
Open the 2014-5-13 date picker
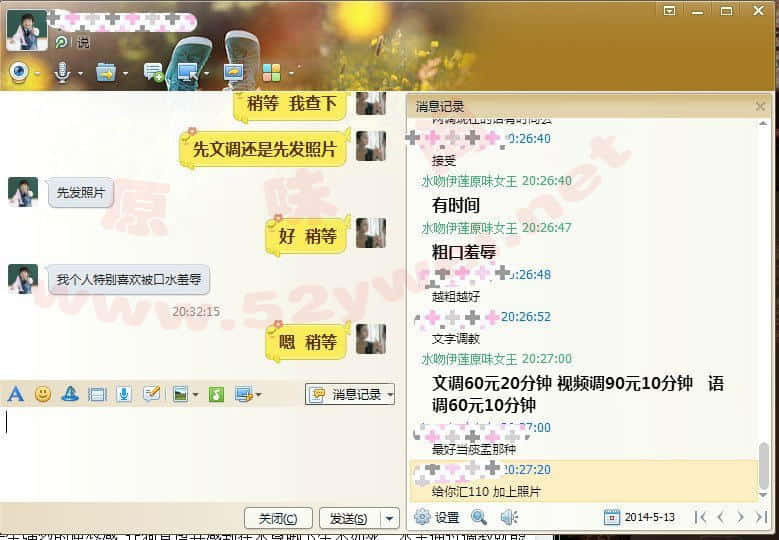(640, 517)
